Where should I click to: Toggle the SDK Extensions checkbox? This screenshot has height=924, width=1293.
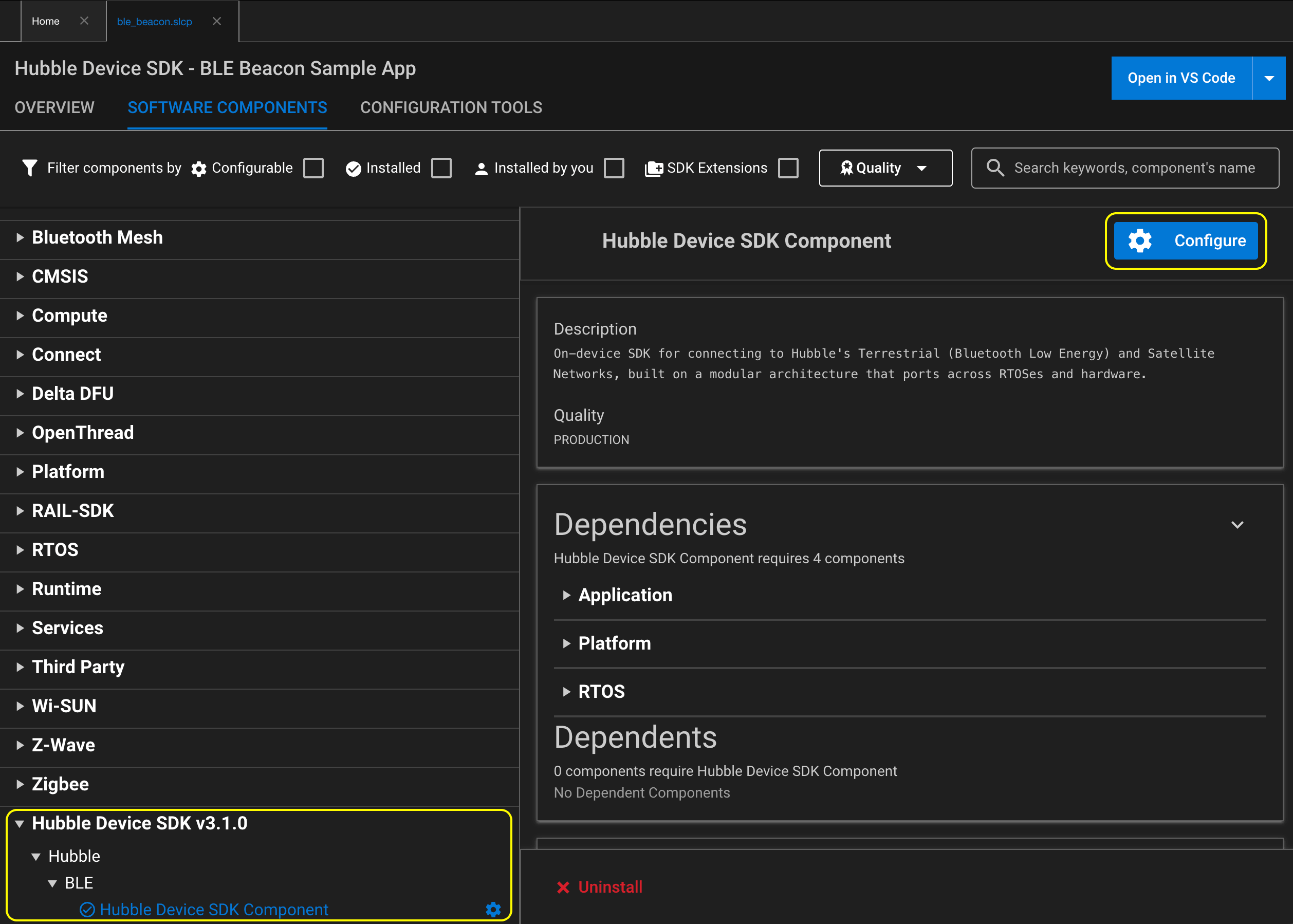(788, 169)
